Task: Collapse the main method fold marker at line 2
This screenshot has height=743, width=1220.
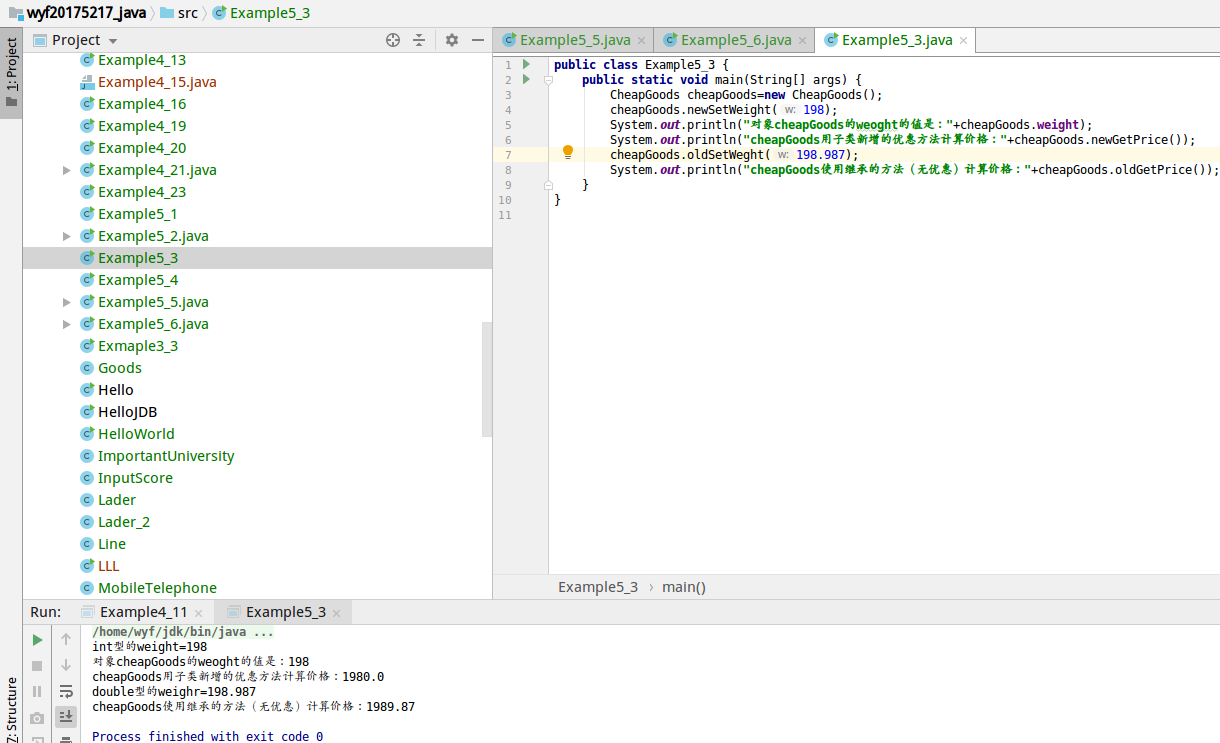Action: point(548,80)
